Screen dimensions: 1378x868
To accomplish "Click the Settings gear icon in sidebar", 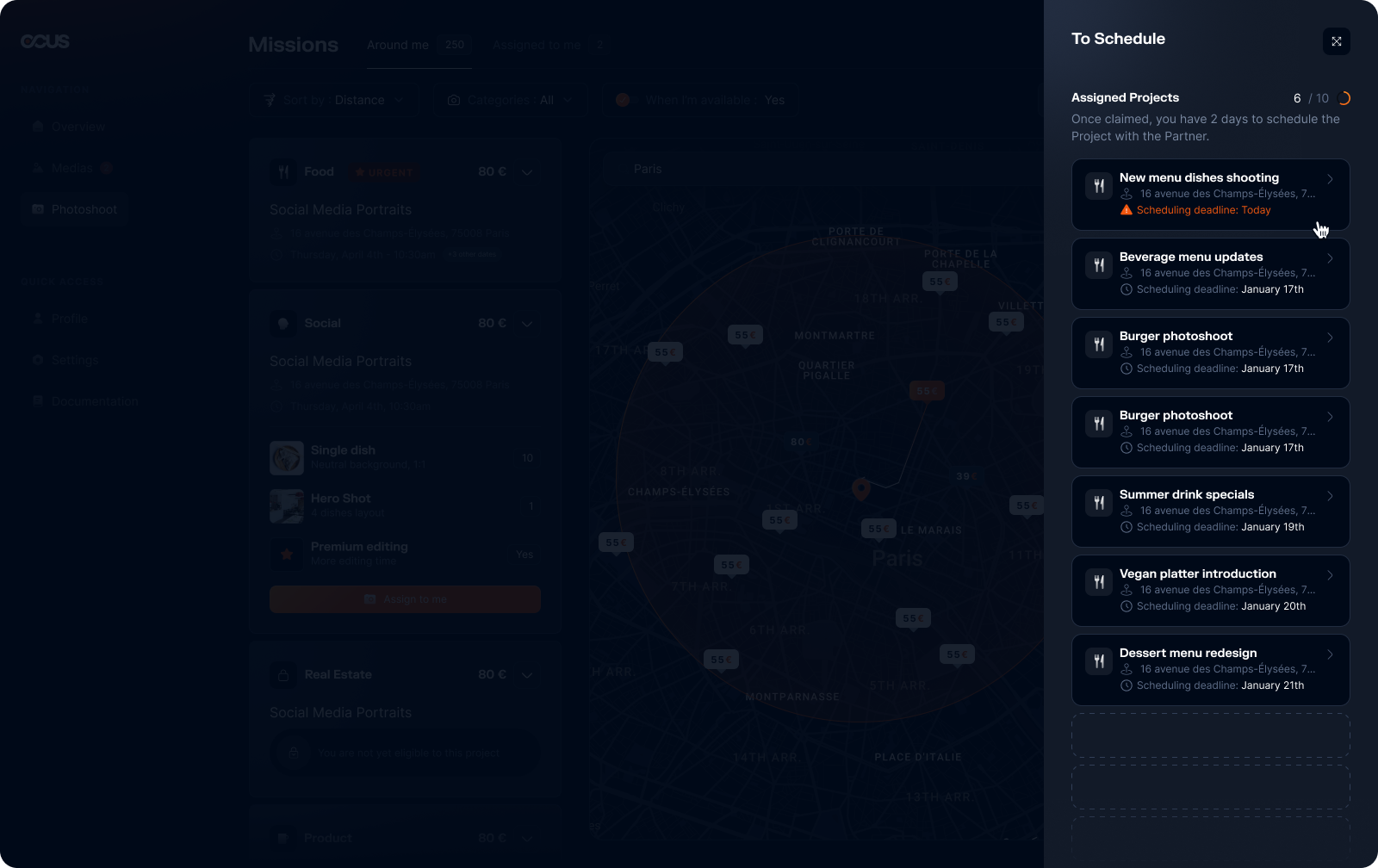I will coord(38,360).
